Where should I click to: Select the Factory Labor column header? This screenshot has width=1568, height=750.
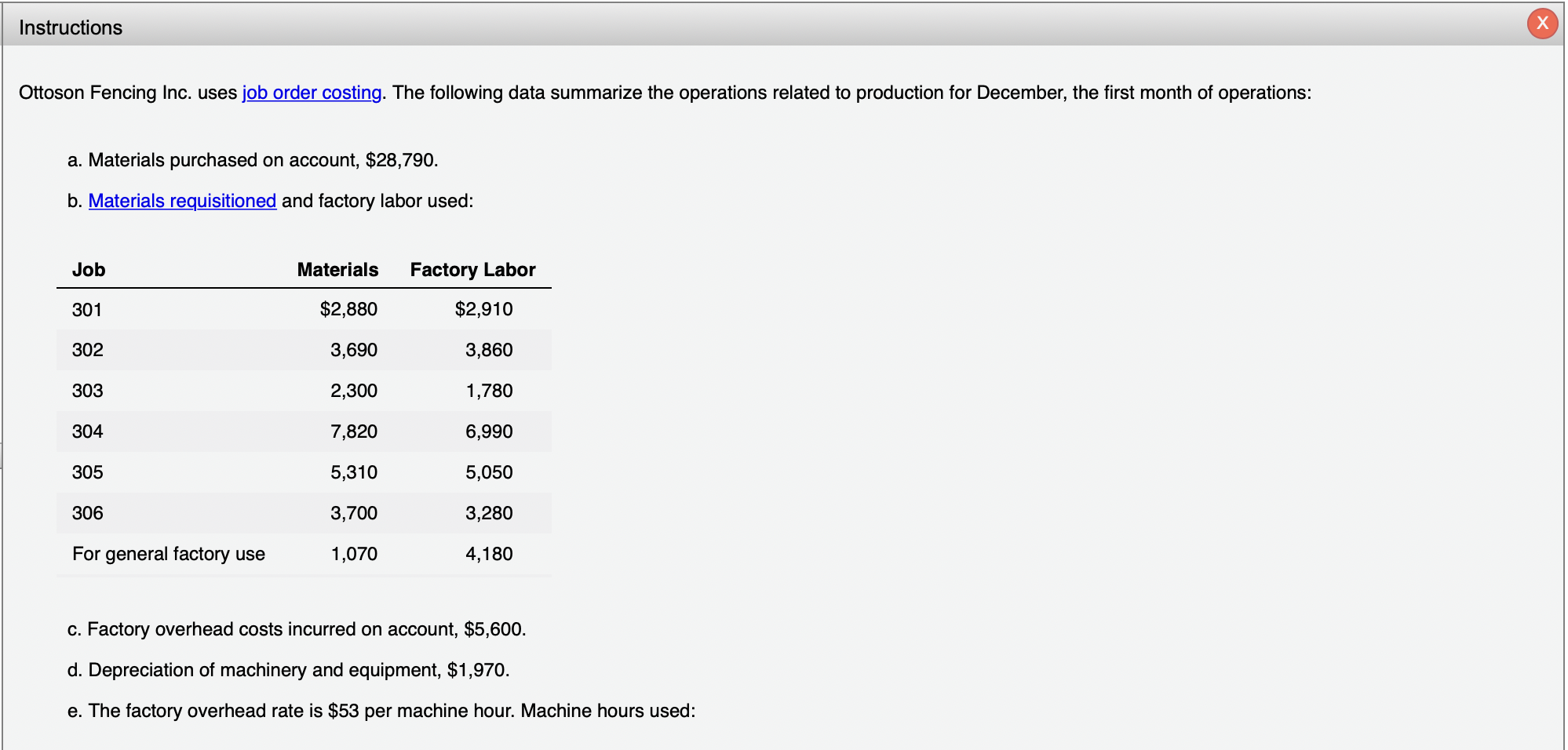[472, 270]
